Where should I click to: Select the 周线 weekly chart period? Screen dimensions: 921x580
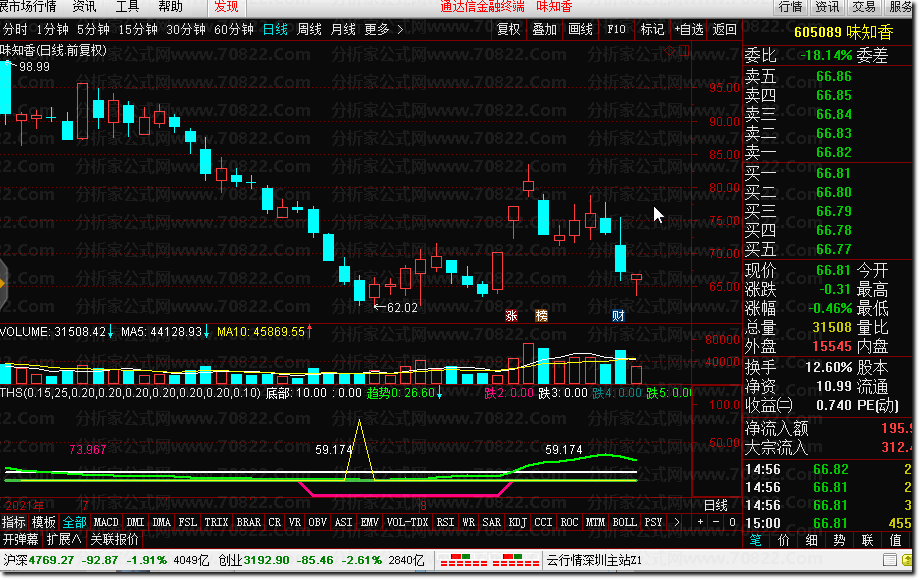pyautogui.click(x=309, y=29)
